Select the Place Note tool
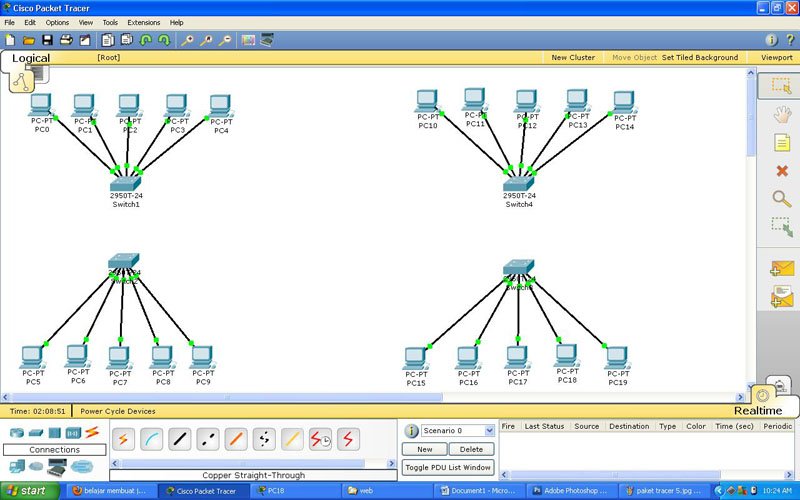The image size is (800, 500). [x=782, y=142]
